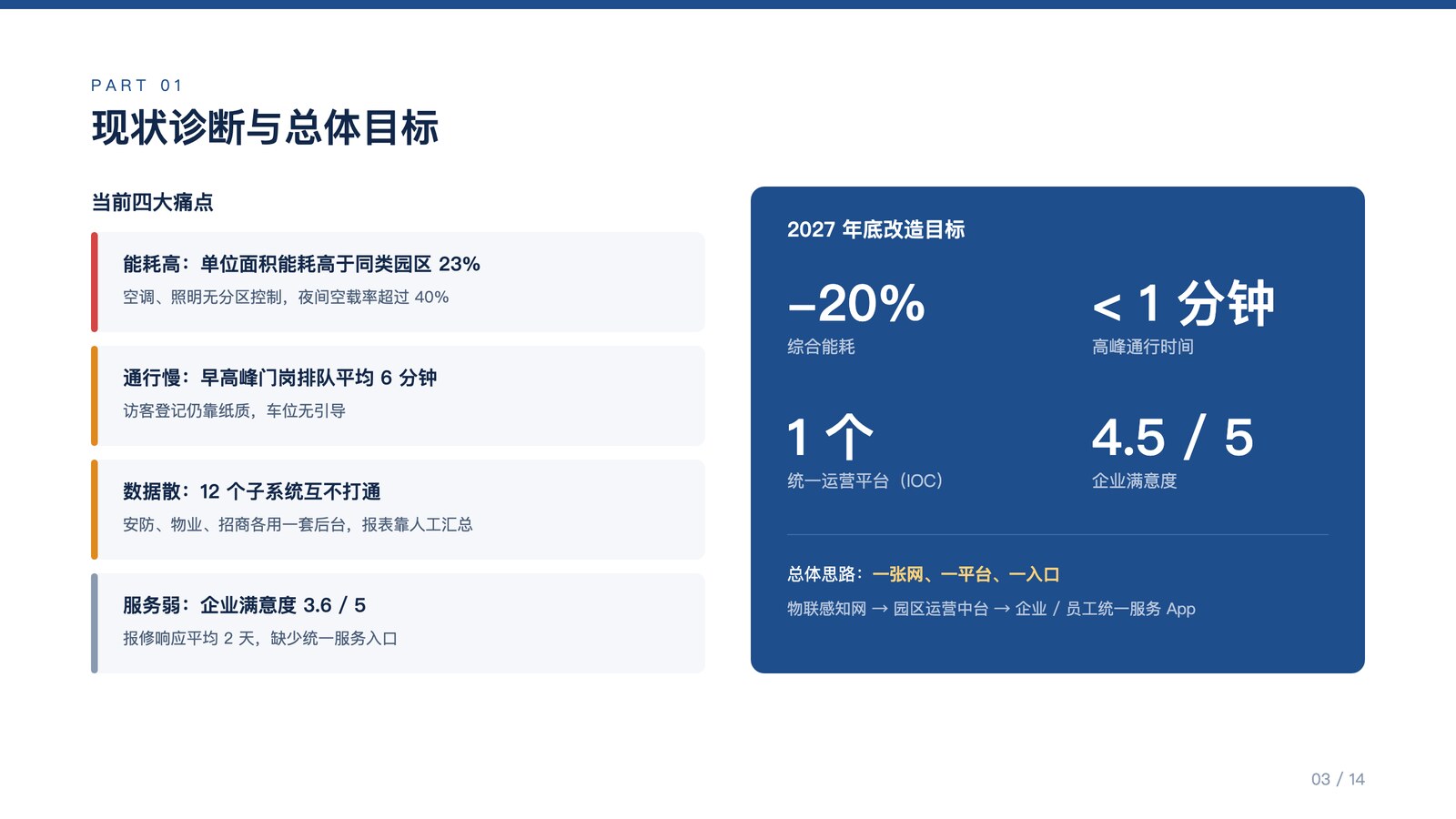This screenshot has height=819, width=1456.
Task: Select the 能耗高 pain point card
Action: (398, 282)
